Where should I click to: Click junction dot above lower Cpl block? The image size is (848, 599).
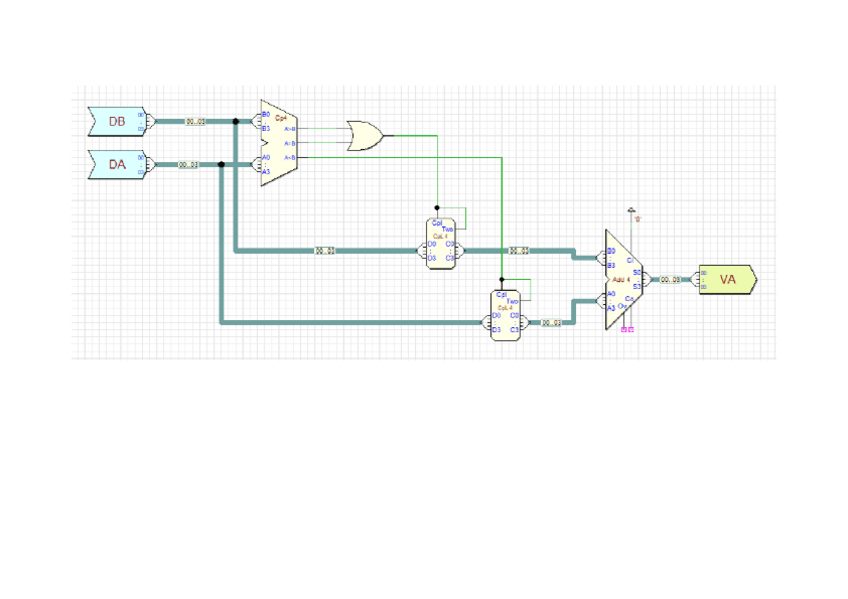[x=501, y=280]
